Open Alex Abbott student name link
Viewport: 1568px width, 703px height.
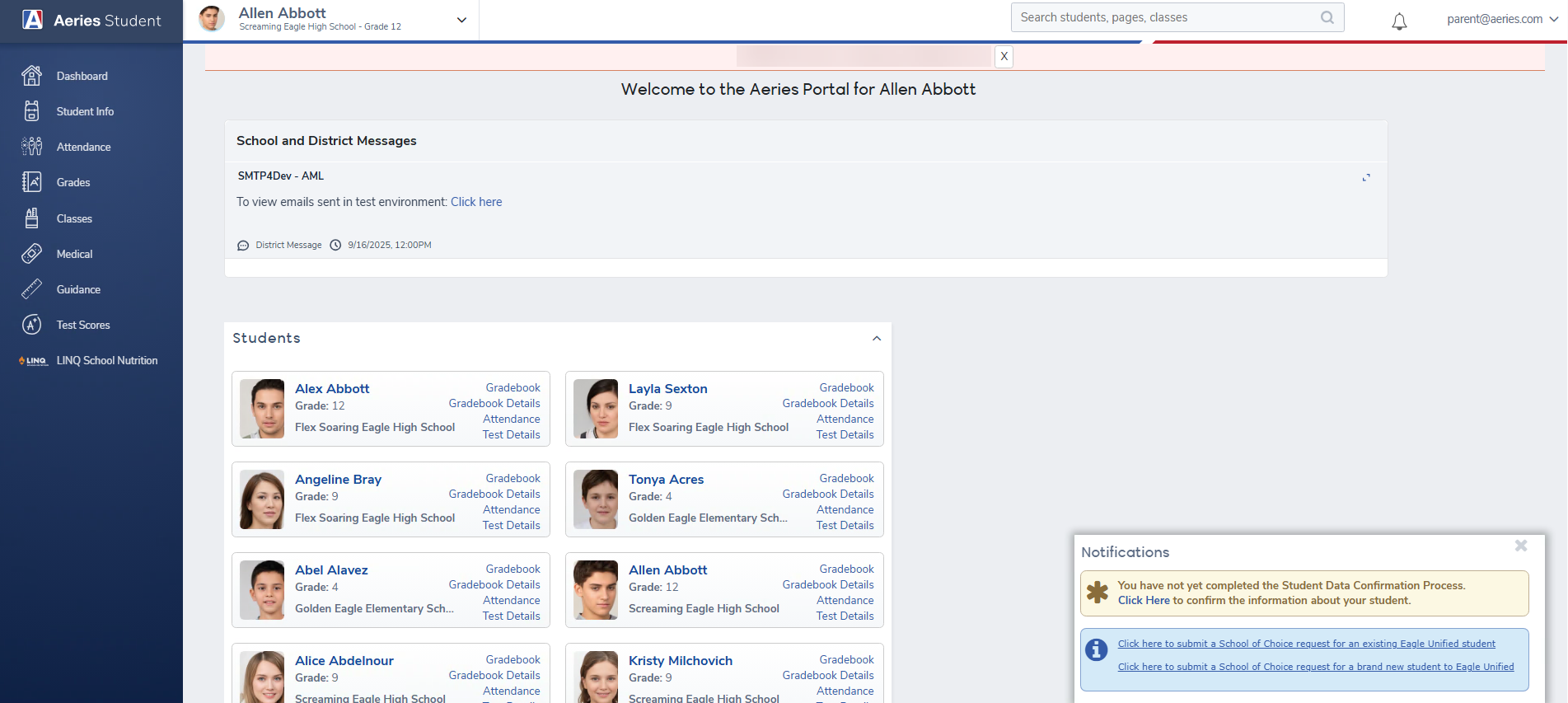(332, 389)
